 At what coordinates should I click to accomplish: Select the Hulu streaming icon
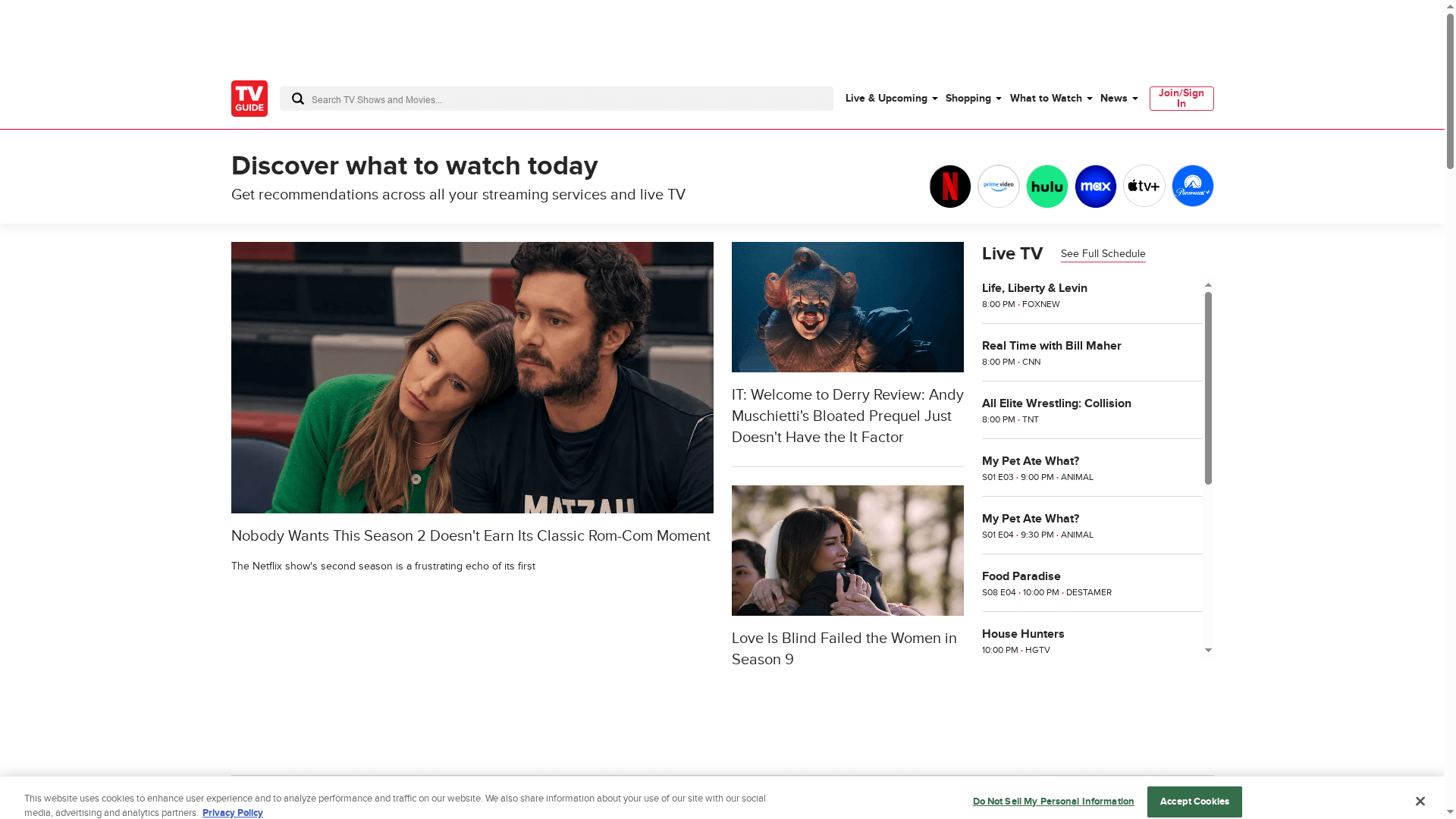[1046, 187]
